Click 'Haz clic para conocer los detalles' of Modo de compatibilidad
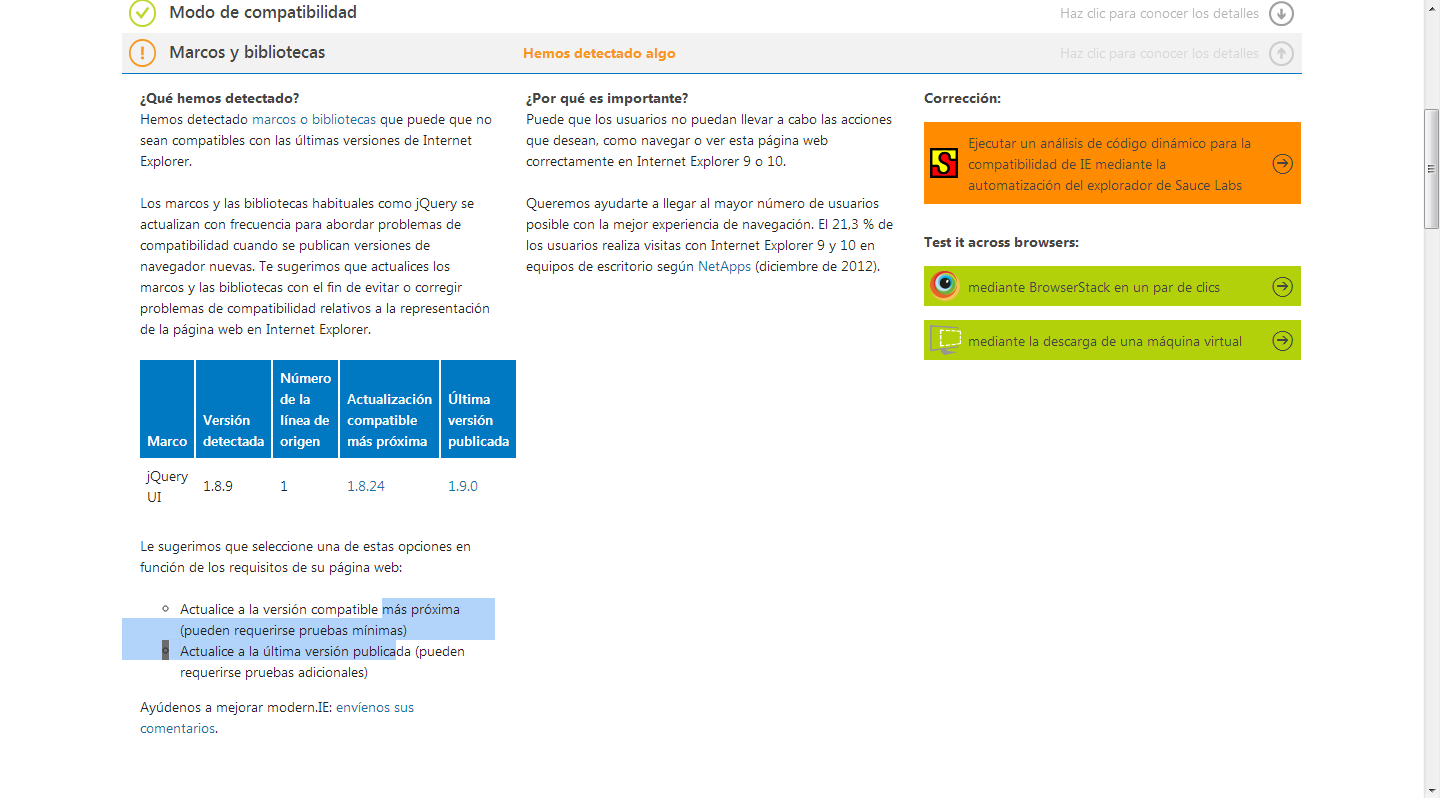 point(1159,13)
